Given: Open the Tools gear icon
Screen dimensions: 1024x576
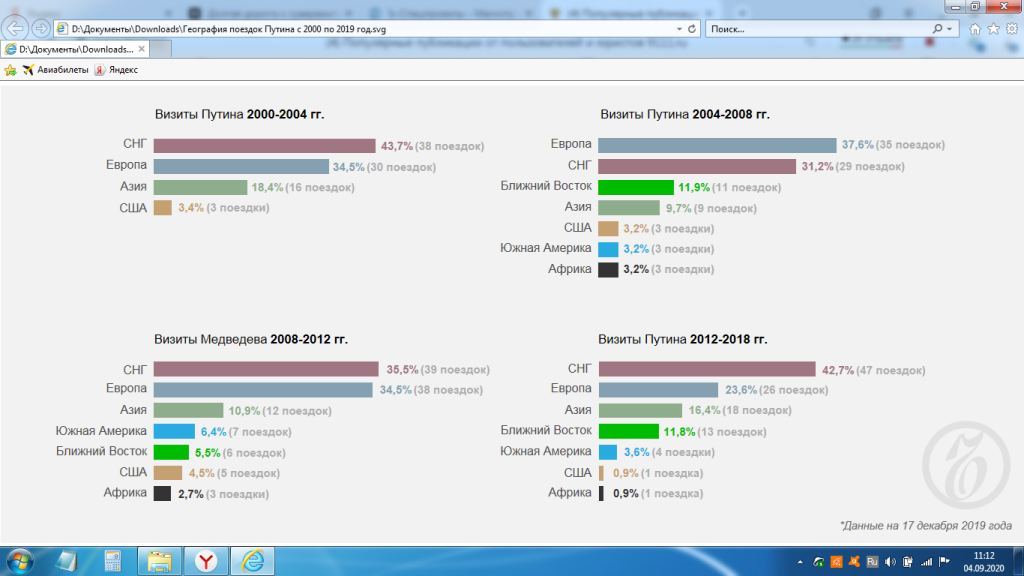Looking at the screenshot, I should [1010, 29].
